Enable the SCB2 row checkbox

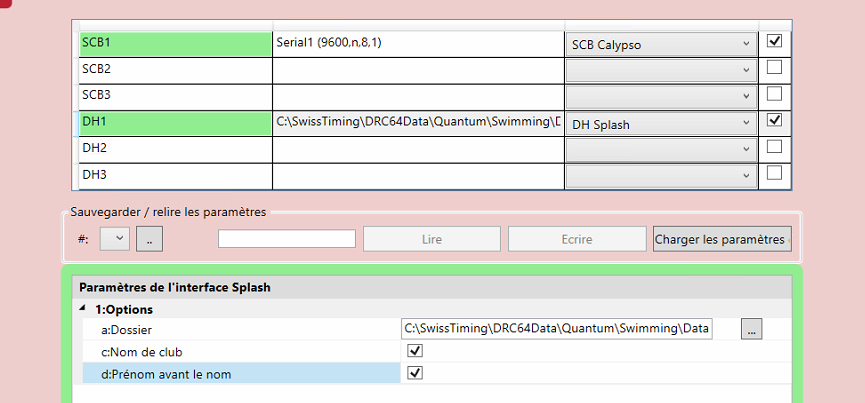pyautogui.click(x=774, y=68)
